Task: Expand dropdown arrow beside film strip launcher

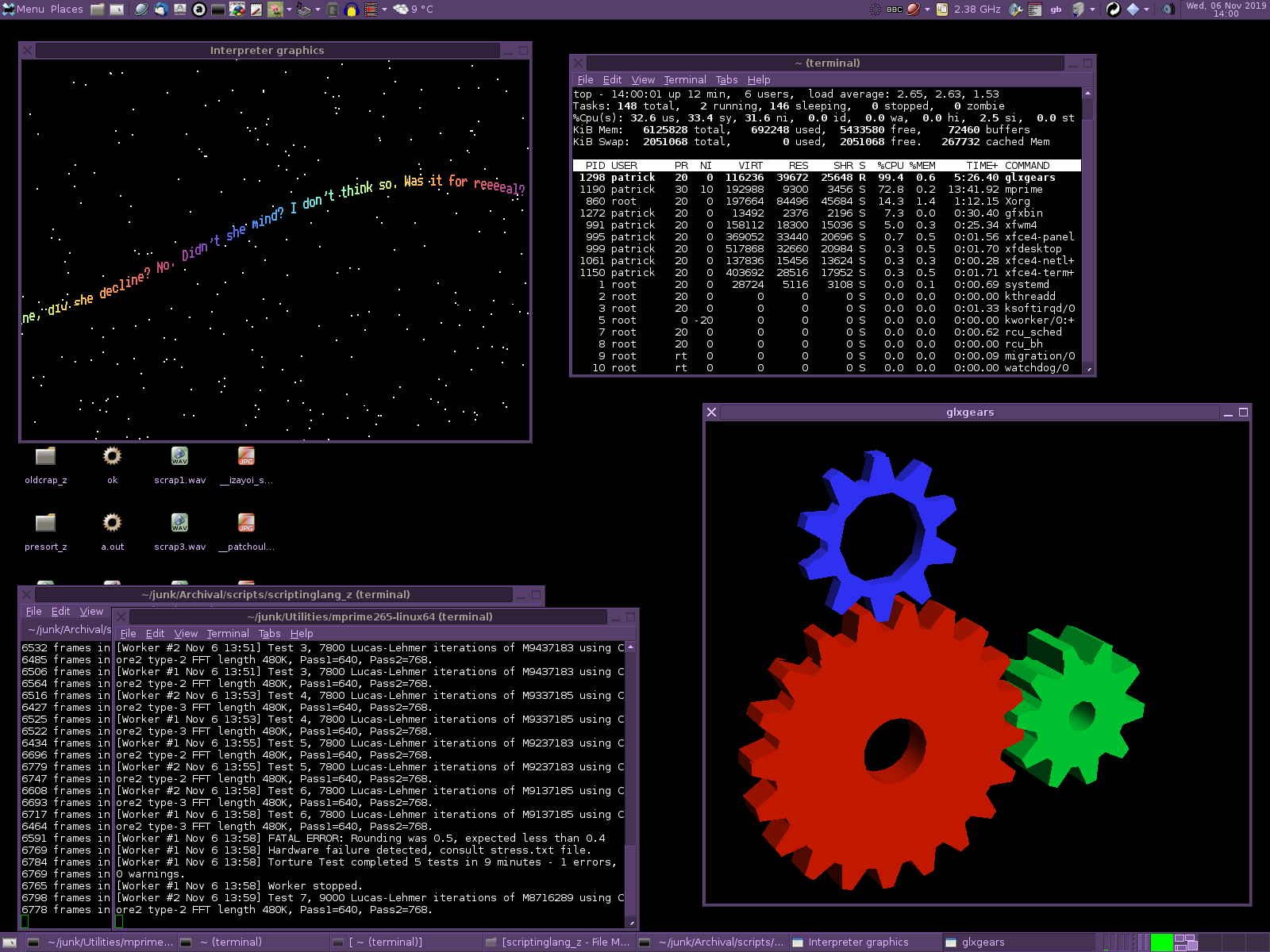Action: (x=384, y=10)
